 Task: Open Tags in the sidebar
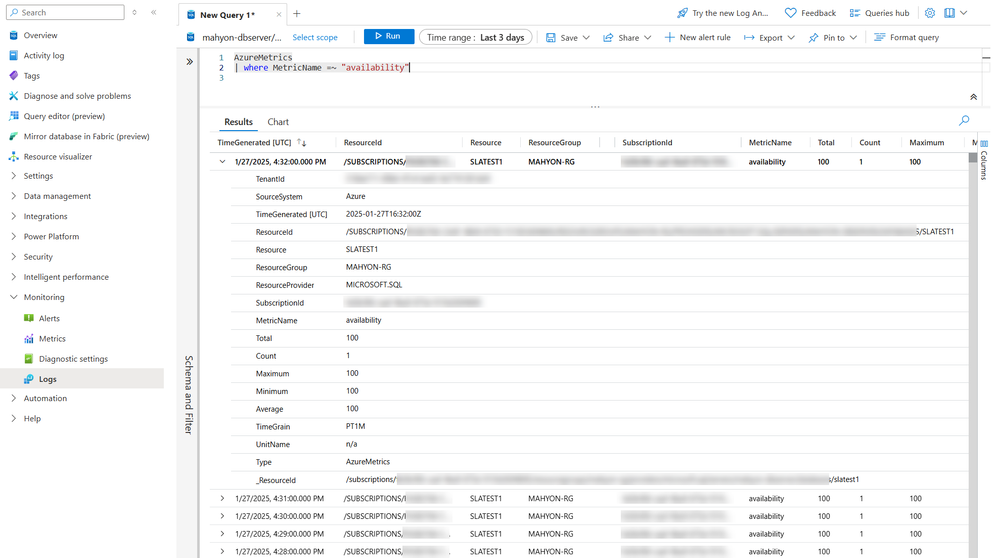pyautogui.click(x=31, y=76)
